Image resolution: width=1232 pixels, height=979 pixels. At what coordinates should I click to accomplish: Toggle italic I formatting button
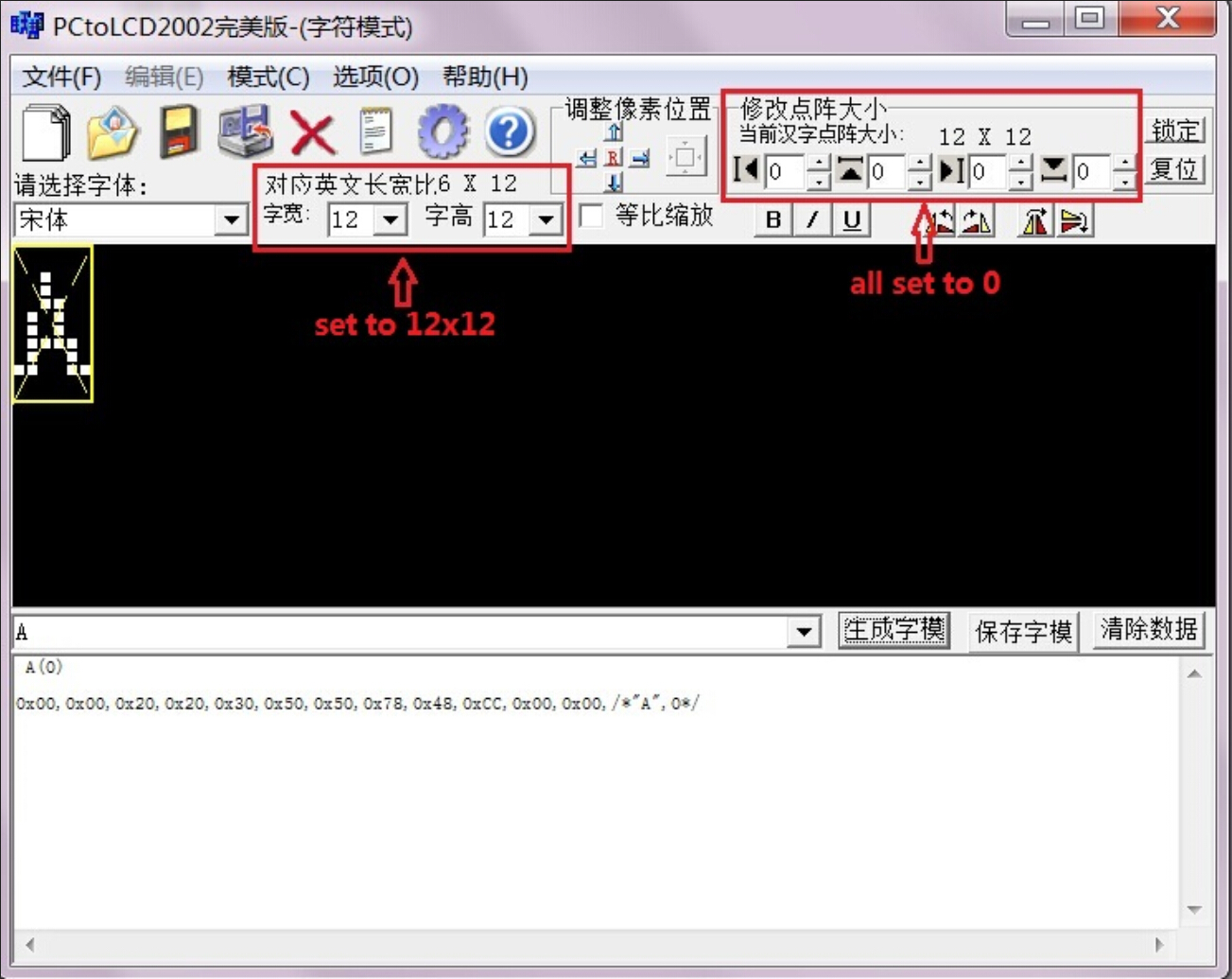pos(812,220)
